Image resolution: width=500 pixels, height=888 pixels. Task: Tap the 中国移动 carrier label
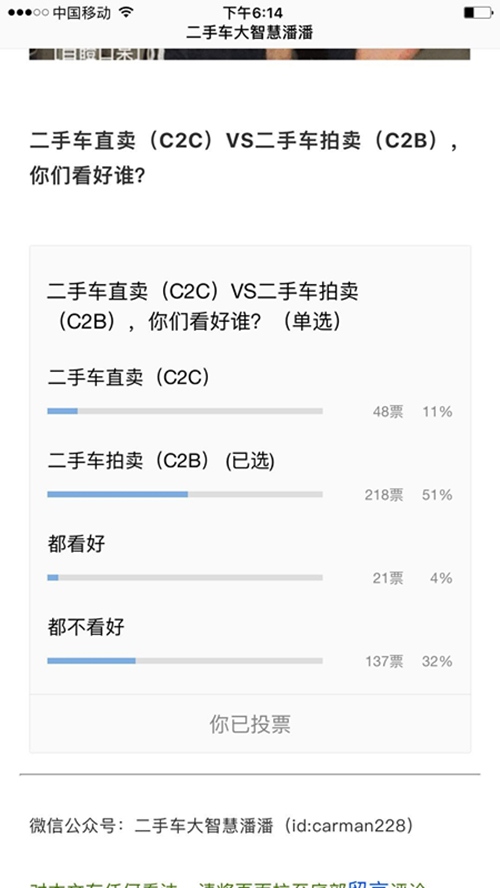click(x=82, y=12)
